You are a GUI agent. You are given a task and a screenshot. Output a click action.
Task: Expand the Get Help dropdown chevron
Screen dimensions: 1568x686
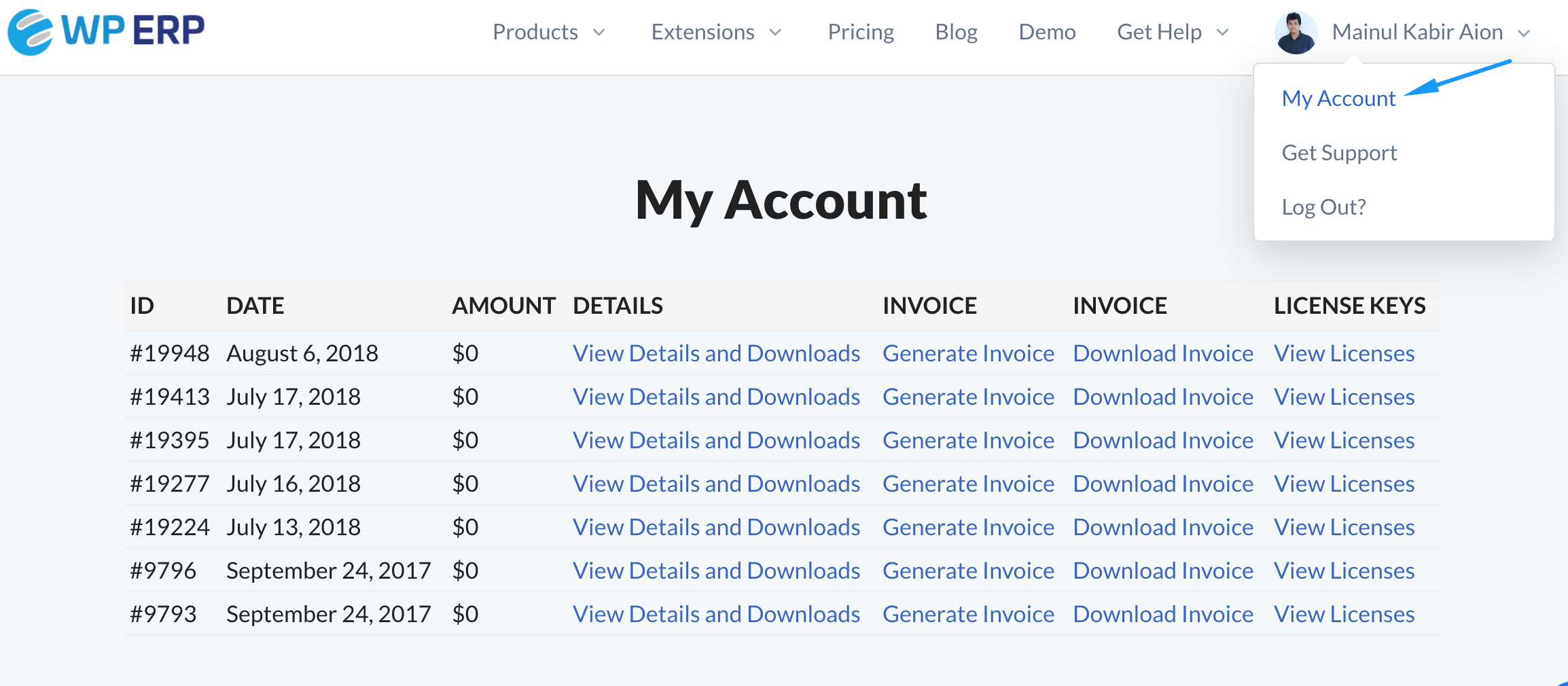coord(1222,33)
